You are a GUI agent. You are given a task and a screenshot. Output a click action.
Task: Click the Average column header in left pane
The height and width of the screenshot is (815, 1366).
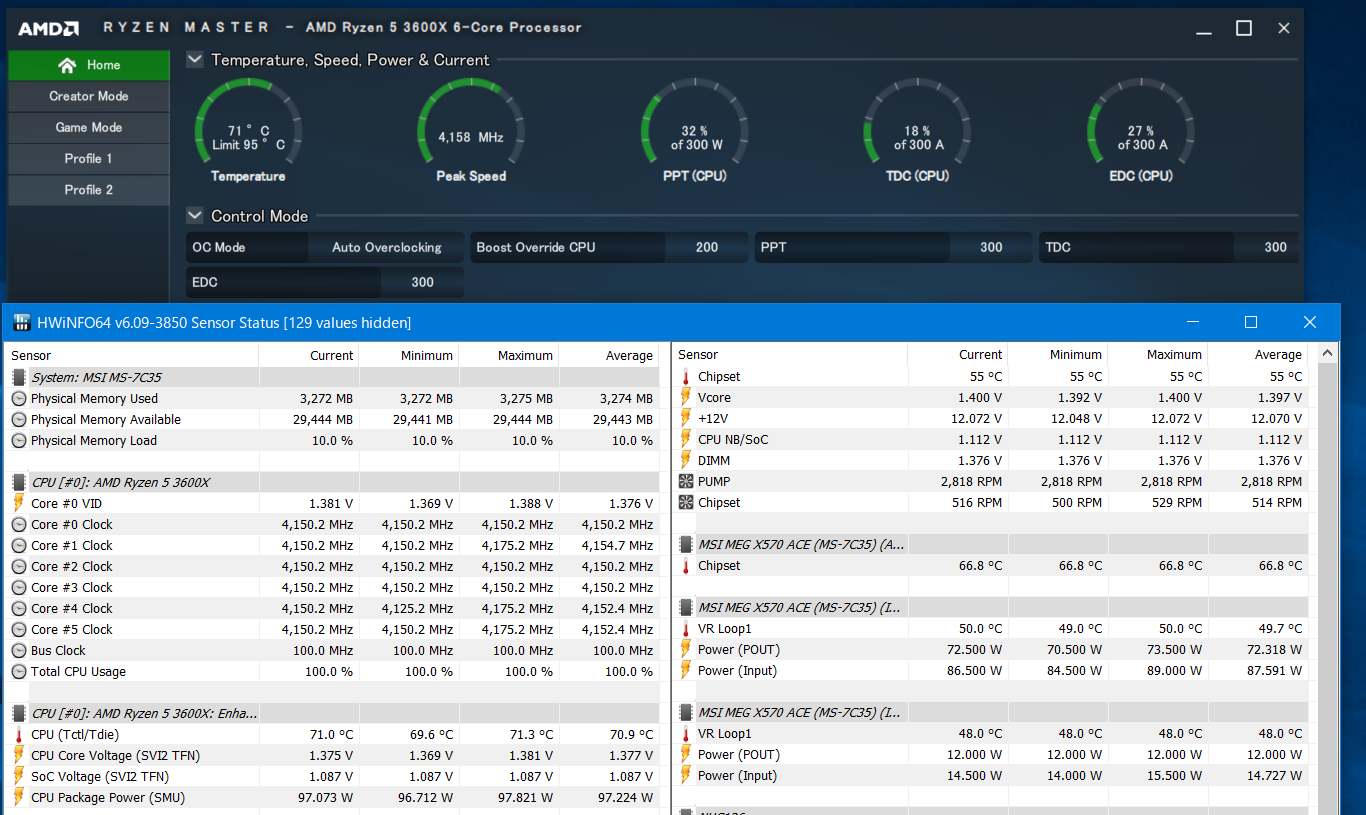click(608, 355)
